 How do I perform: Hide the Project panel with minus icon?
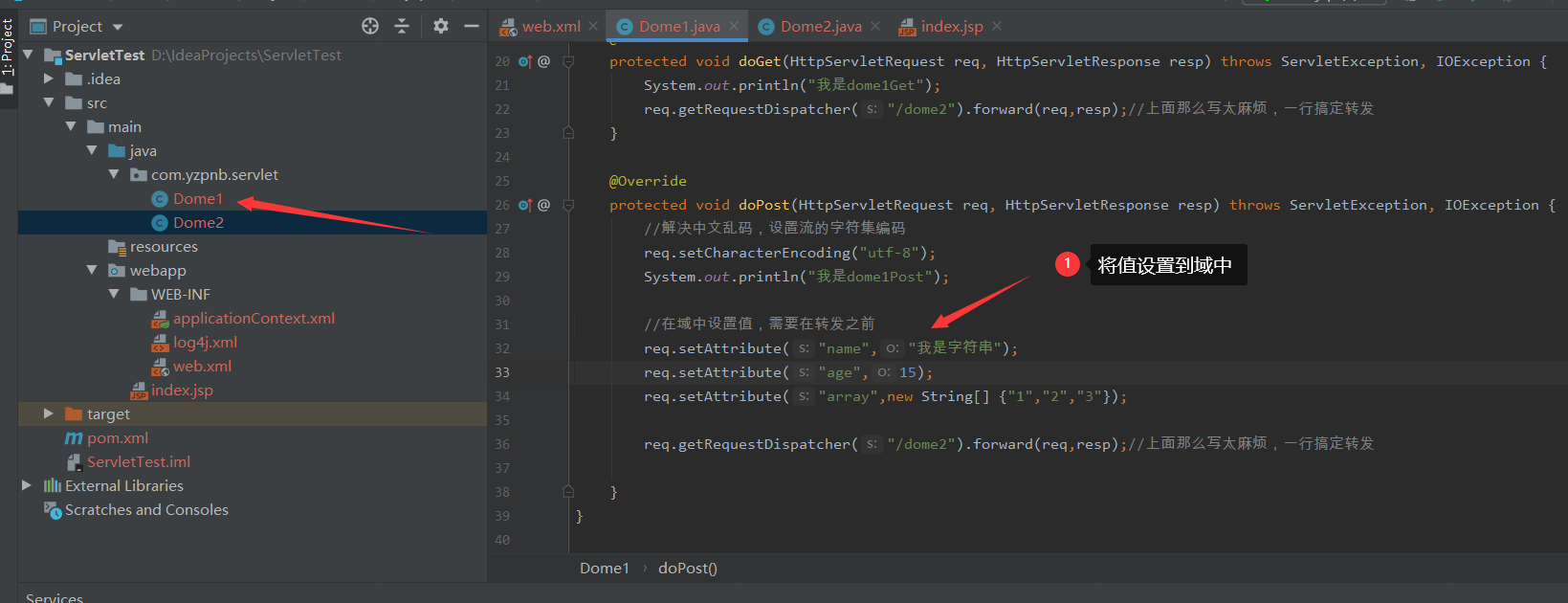pos(471,26)
